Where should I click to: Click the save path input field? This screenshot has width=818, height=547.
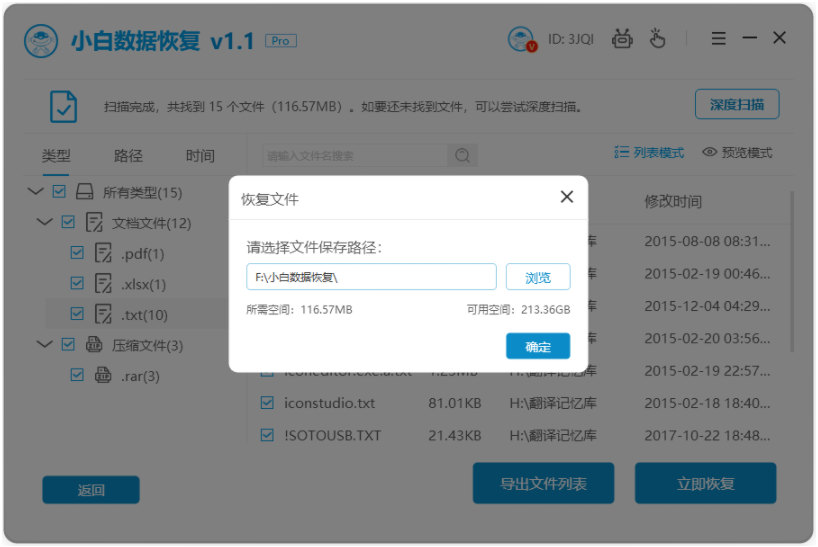click(x=371, y=277)
